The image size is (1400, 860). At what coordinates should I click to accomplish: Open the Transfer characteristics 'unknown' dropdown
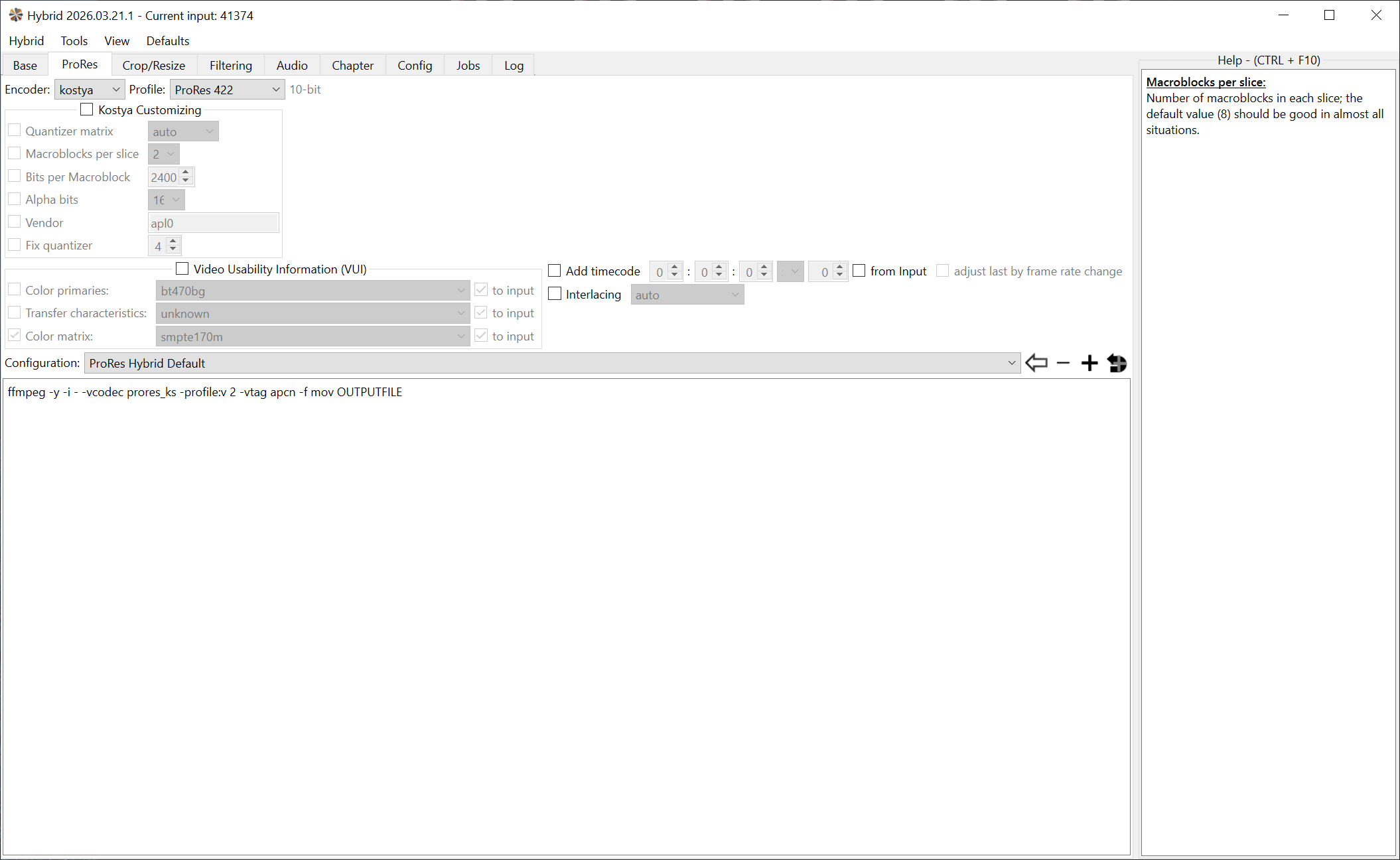[313, 313]
